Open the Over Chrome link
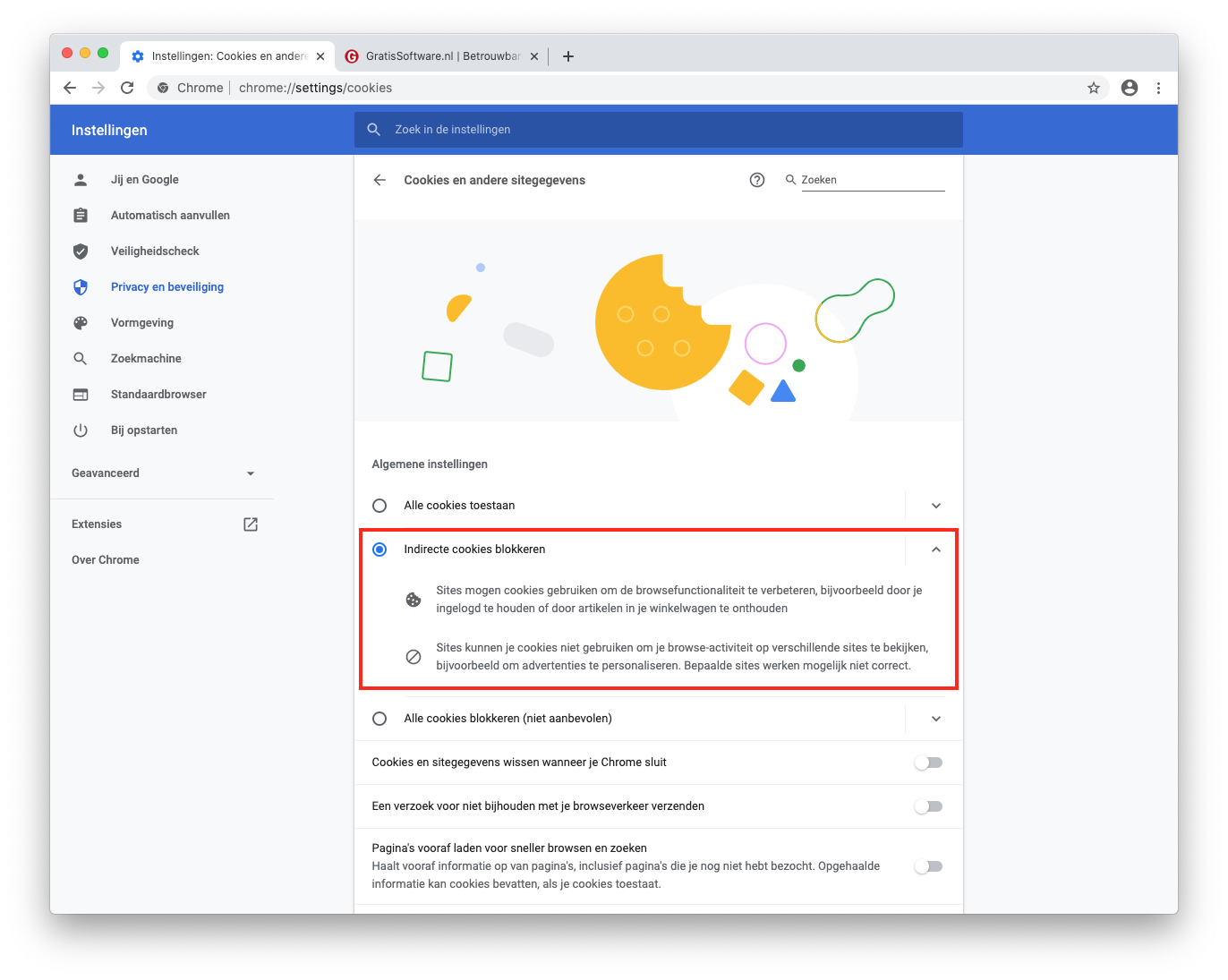Viewport: 1228px width, 980px height. [x=106, y=560]
